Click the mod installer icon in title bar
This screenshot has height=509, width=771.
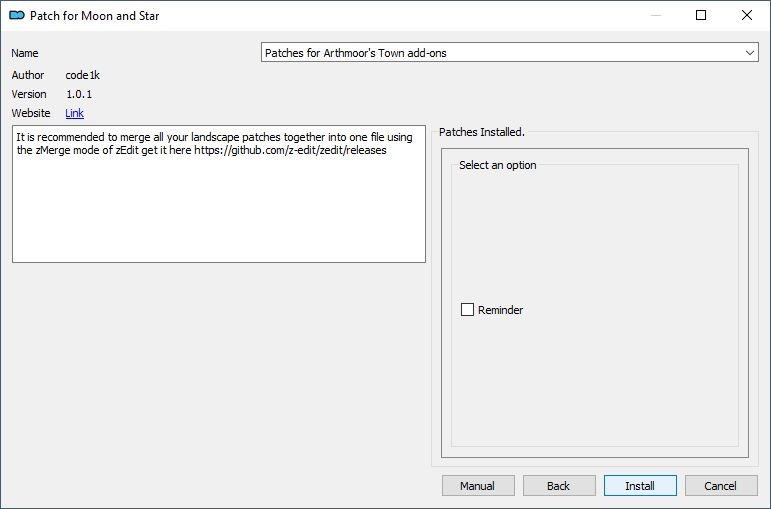[17, 15]
